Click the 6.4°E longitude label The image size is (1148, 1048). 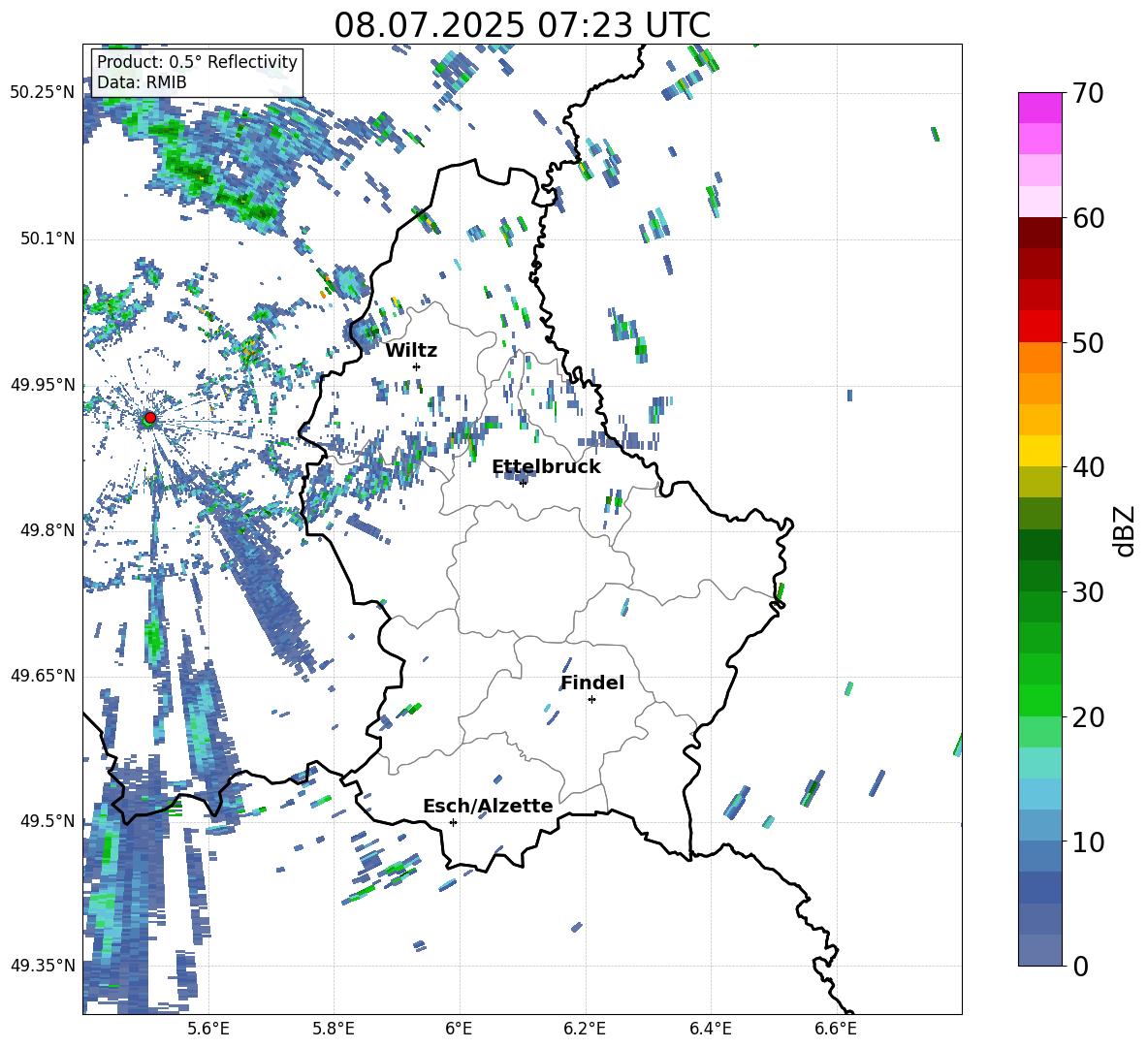(710, 1029)
